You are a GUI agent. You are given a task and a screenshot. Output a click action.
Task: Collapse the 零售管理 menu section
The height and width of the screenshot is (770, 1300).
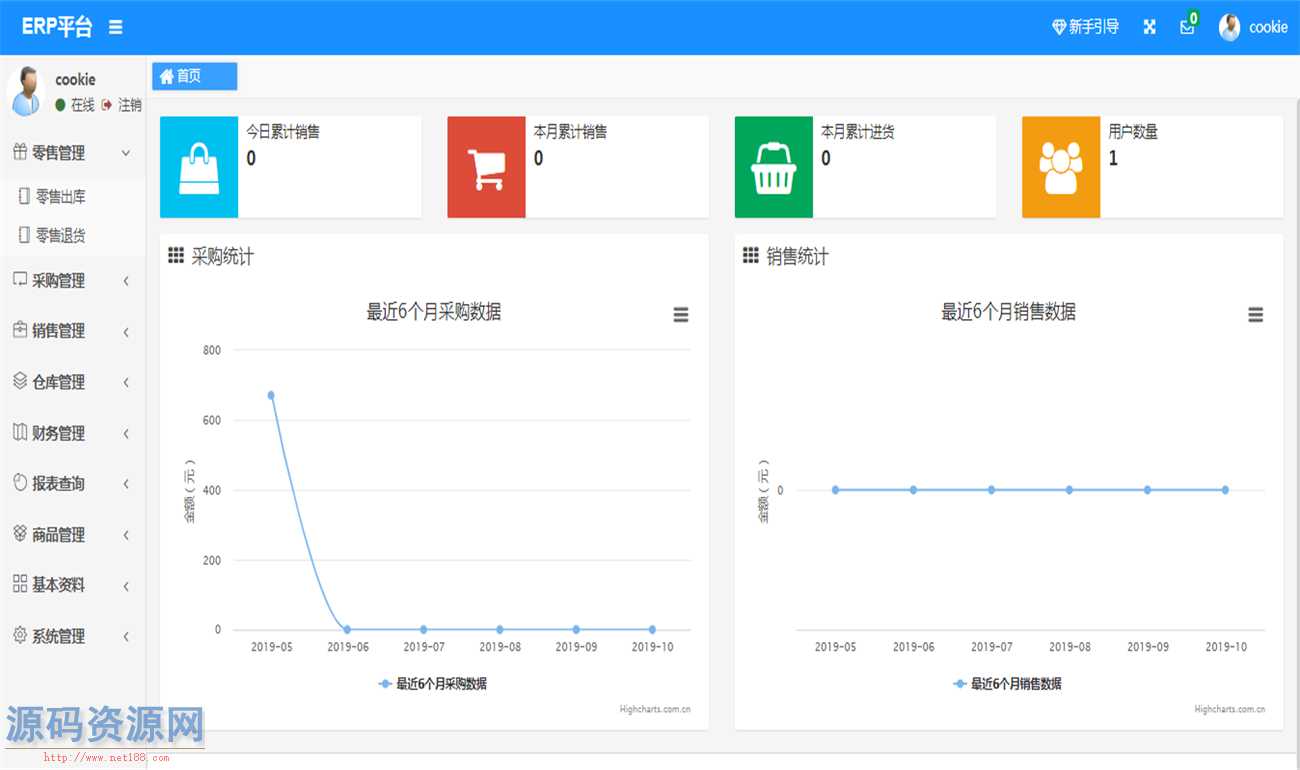pyautogui.click(x=72, y=153)
